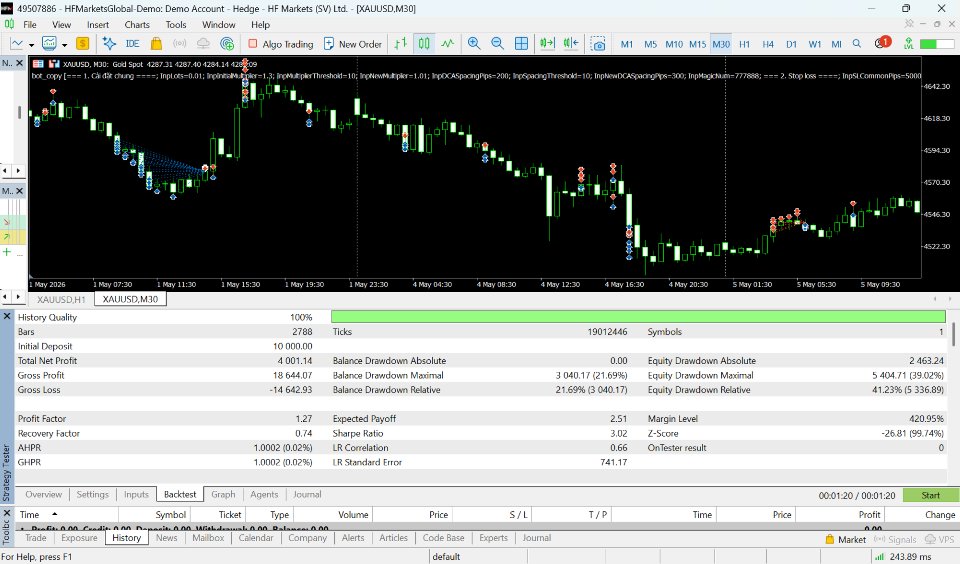
Task: Open the AI assistant sparkle icon
Action: [109, 43]
